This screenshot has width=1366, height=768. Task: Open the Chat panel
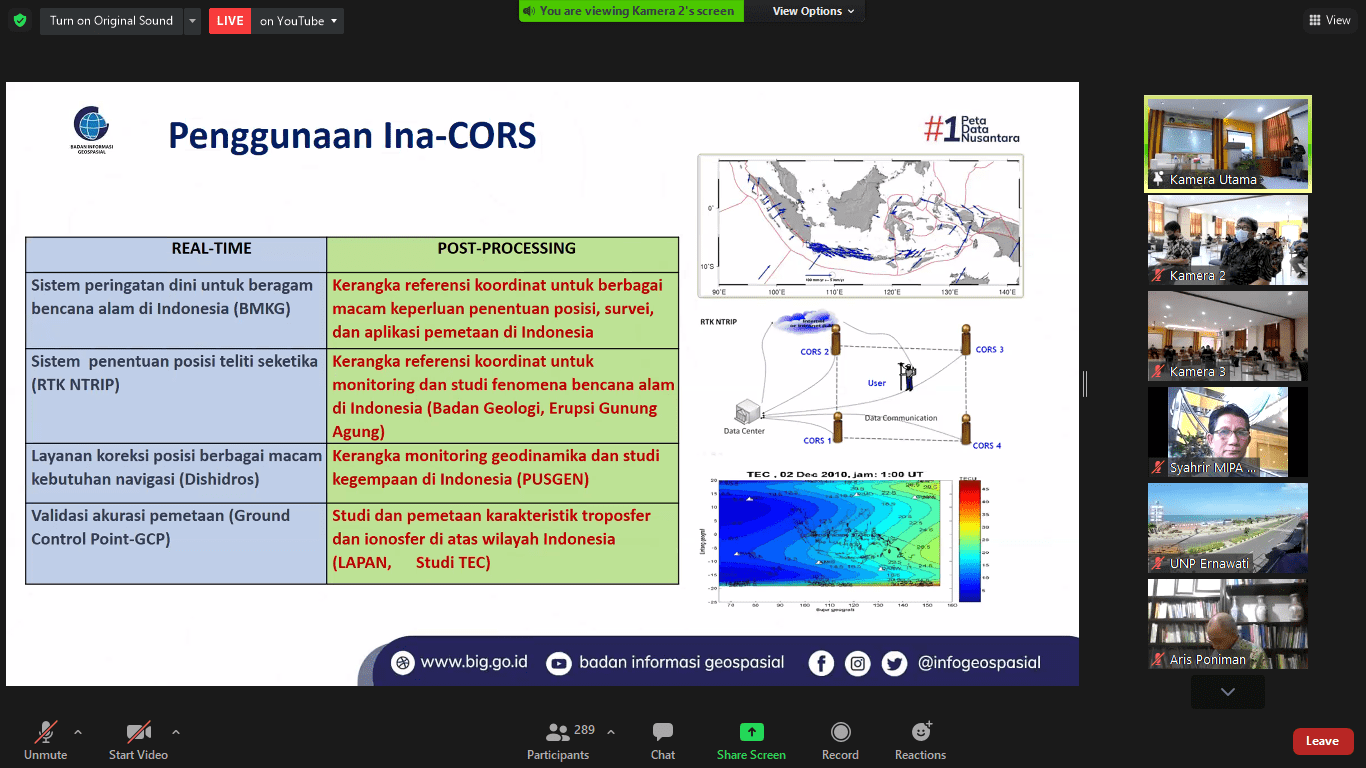tap(662, 741)
